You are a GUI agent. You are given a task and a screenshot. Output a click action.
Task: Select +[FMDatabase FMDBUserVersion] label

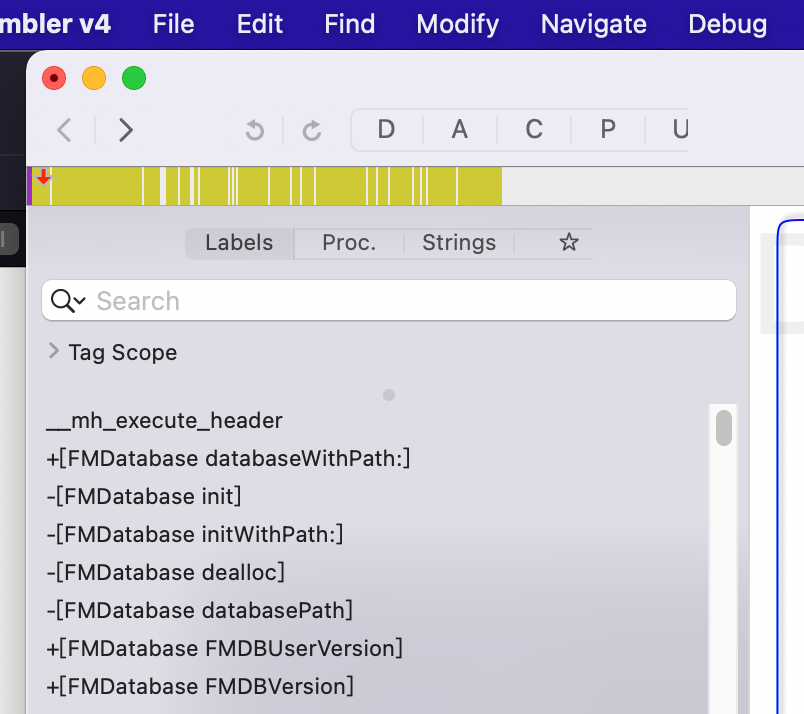click(x=225, y=648)
